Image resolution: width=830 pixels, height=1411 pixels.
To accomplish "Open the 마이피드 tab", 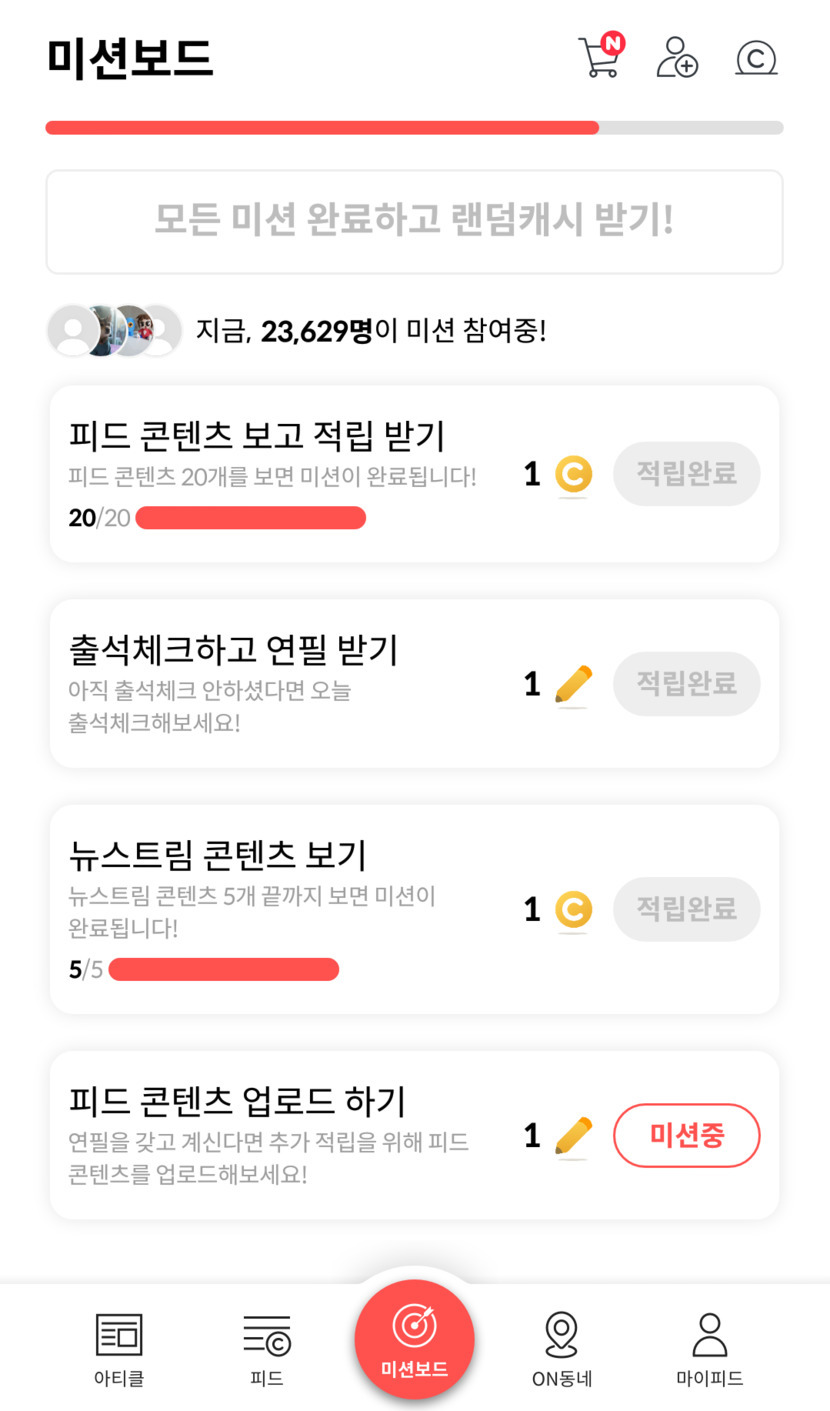I will [709, 1350].
